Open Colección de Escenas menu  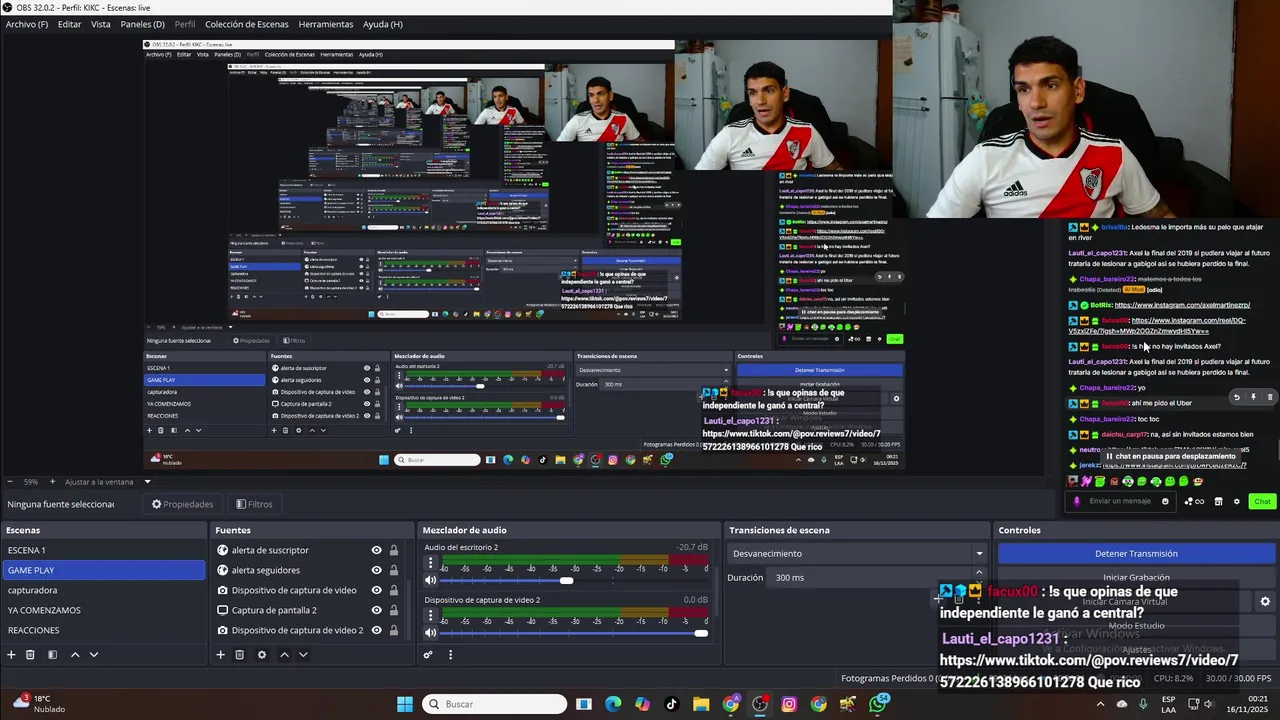click(247, 24)
